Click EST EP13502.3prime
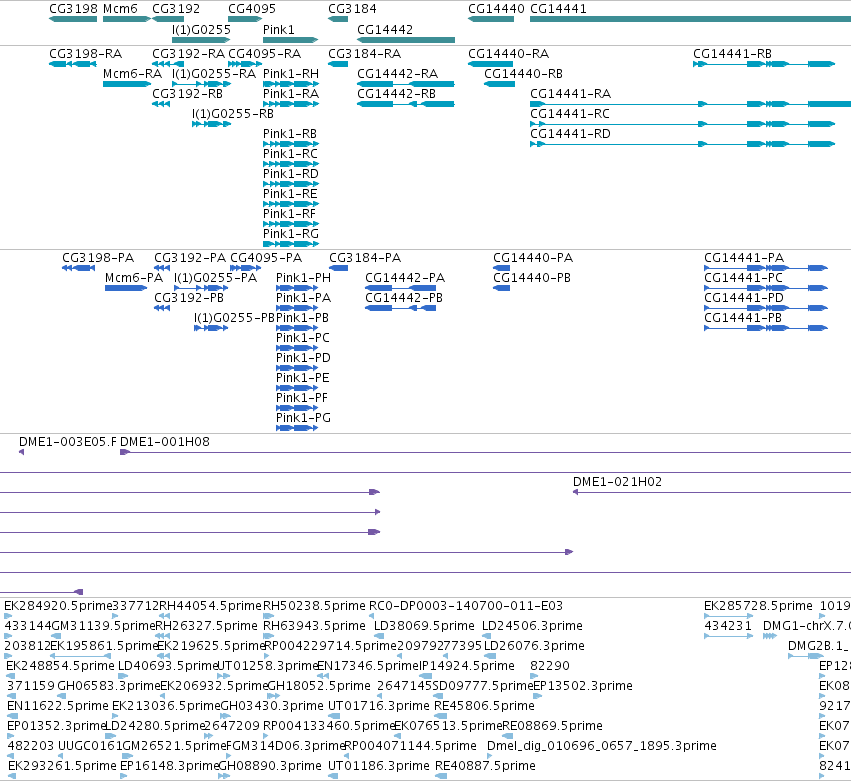The height and width of the screenshot is (781, 851). pyautogui.click(x=582, y=685)
